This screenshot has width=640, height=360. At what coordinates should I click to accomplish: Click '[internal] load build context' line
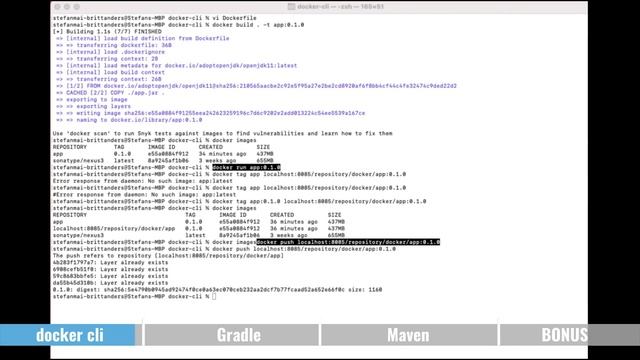[110, 72]
